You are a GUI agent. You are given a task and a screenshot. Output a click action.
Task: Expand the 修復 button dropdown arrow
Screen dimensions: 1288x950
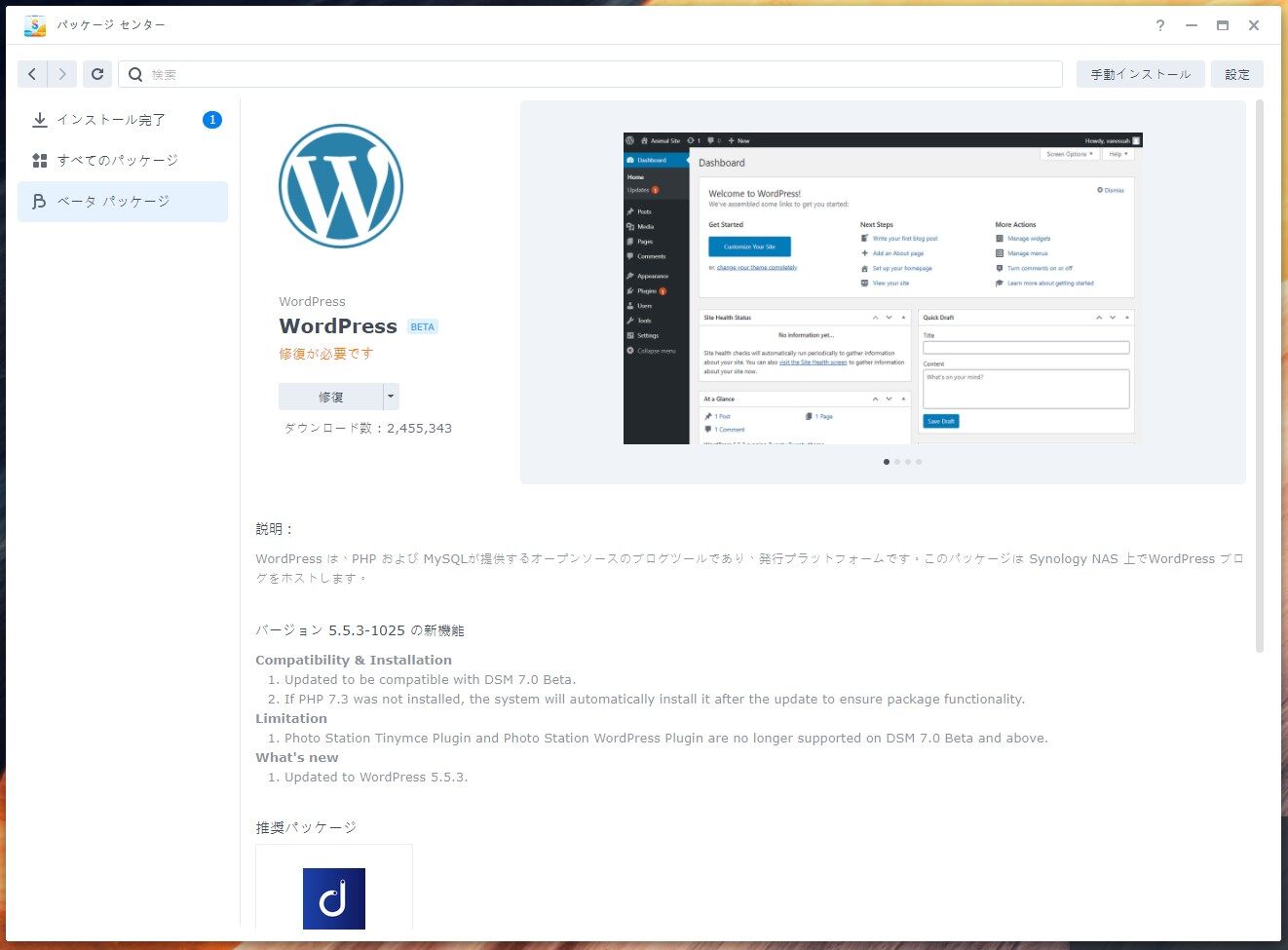(392, 397)
